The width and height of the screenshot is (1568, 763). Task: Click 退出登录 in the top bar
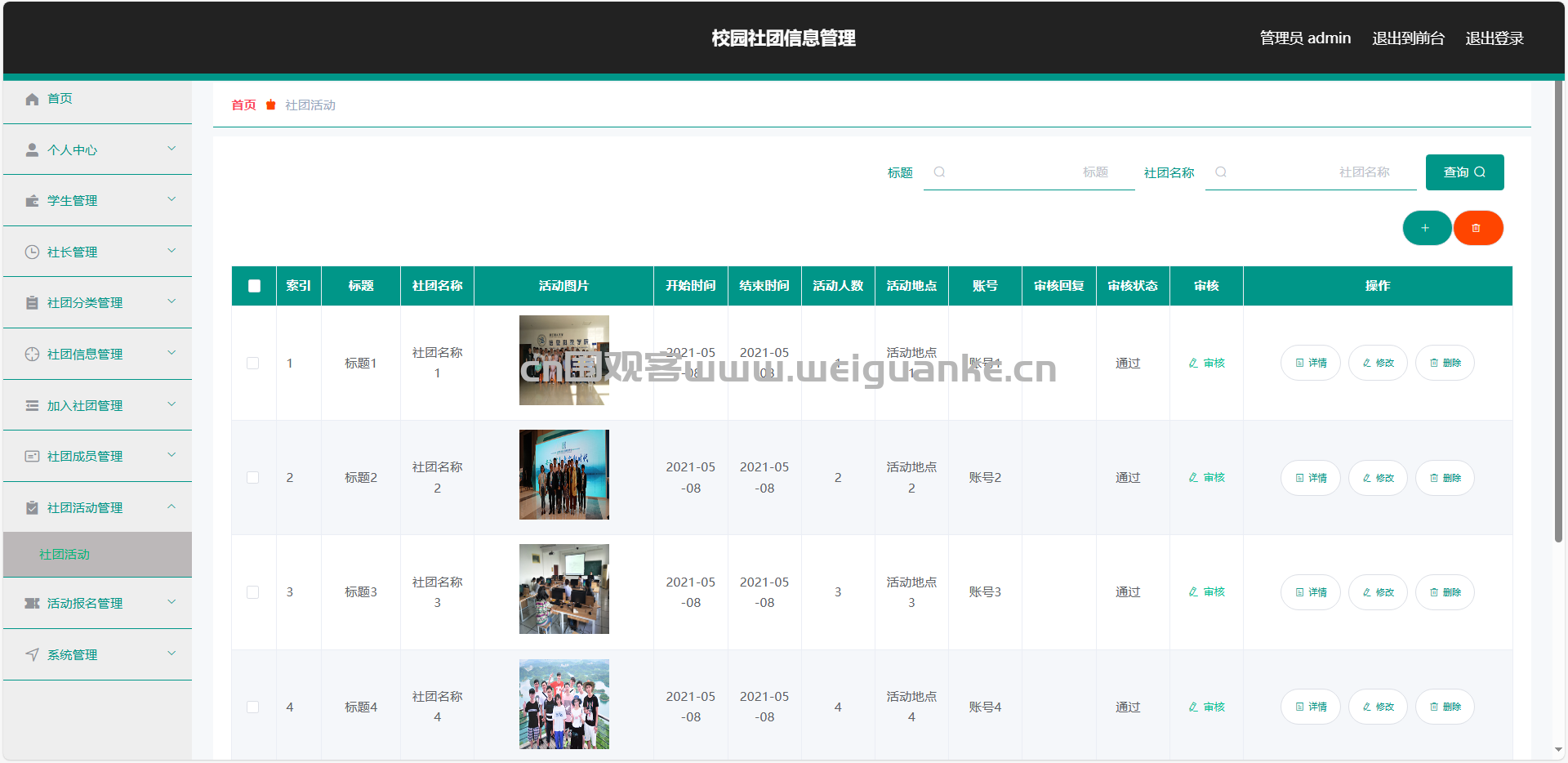tap(1494, 38)
